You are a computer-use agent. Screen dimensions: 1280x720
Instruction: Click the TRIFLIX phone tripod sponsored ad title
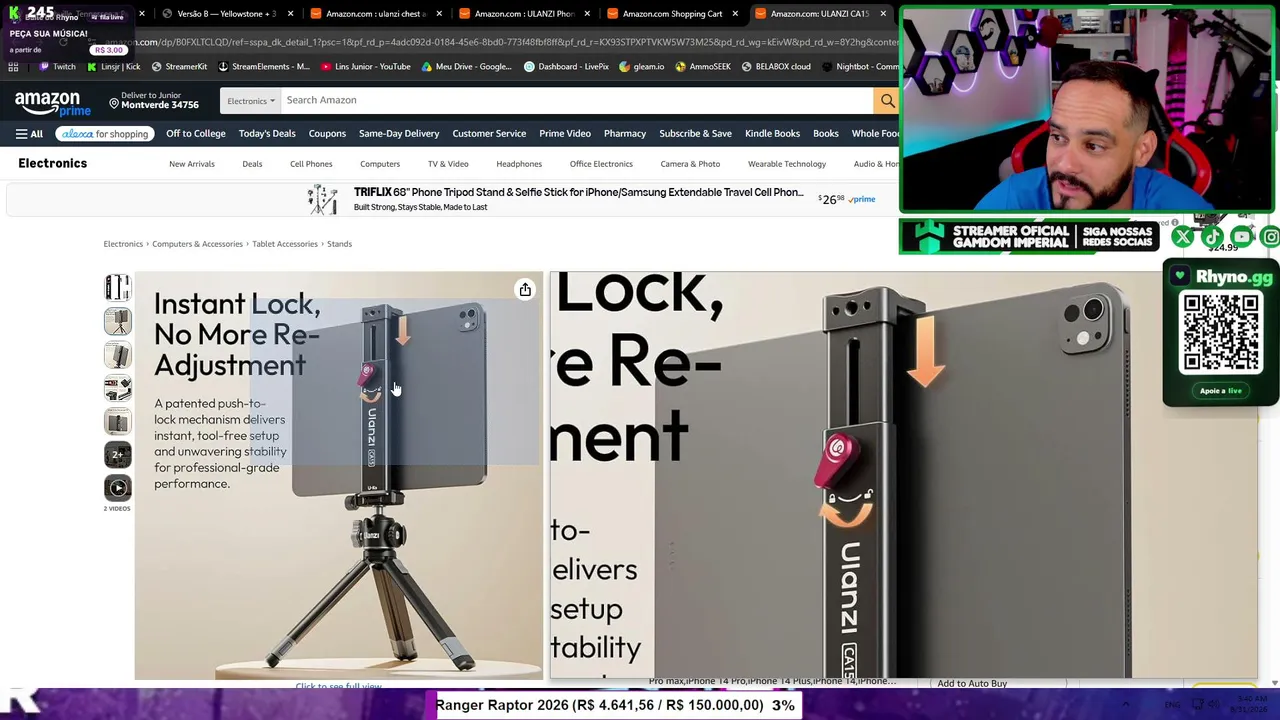coord(579,192)
